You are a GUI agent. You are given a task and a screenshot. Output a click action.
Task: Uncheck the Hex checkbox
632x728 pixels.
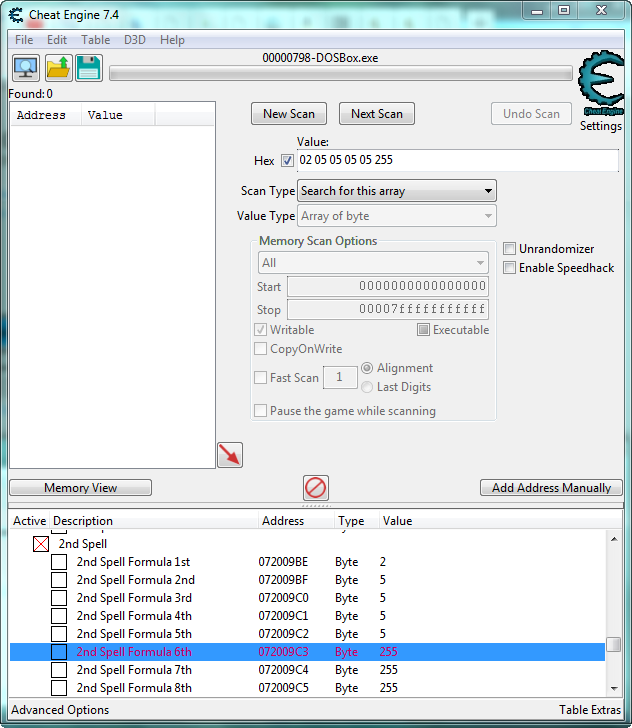click(x=287, y=161)
